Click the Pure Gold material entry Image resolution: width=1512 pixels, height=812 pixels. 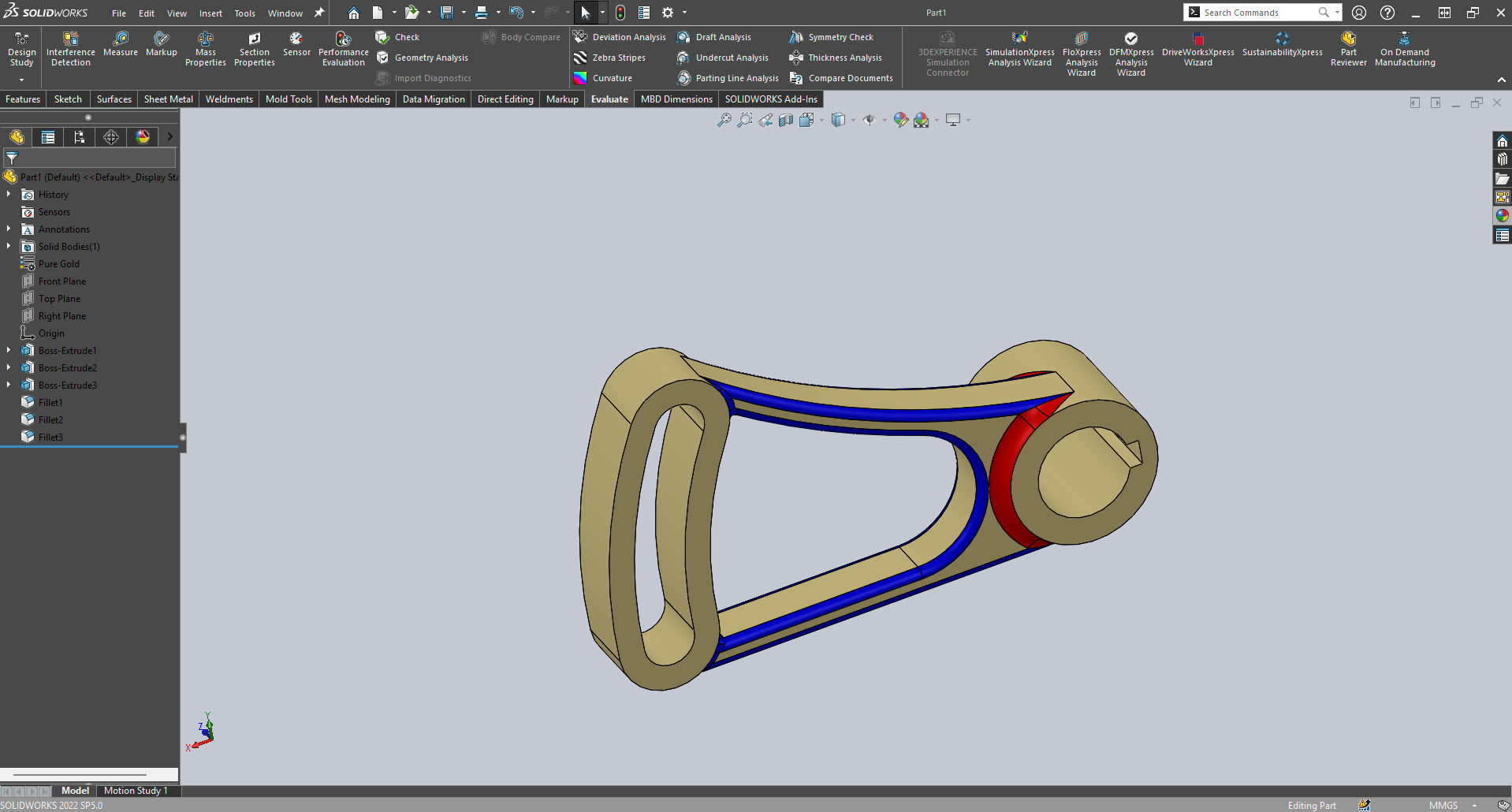pyautogui.click(x=58, y=264)
